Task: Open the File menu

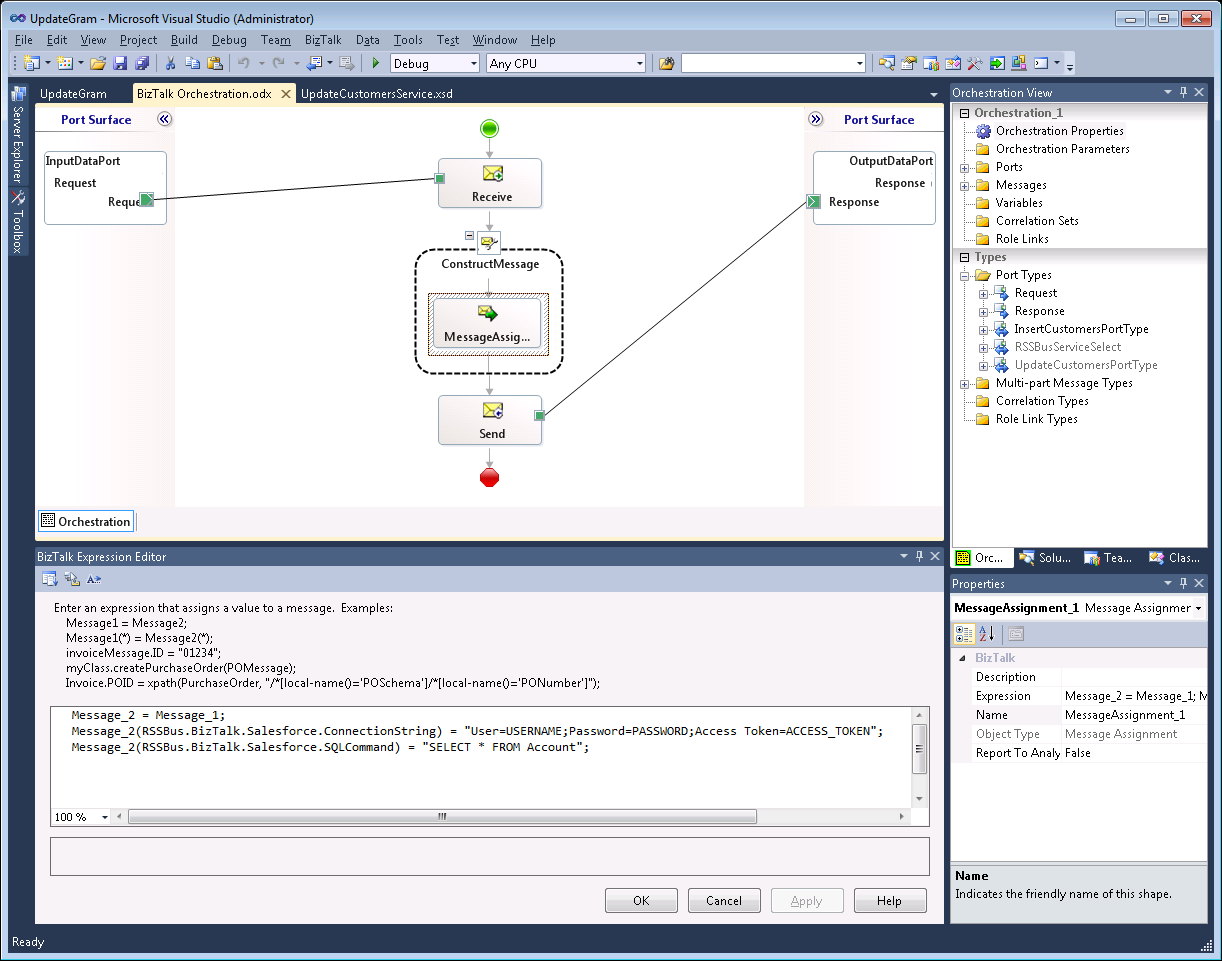Action: tap(23, 40)
